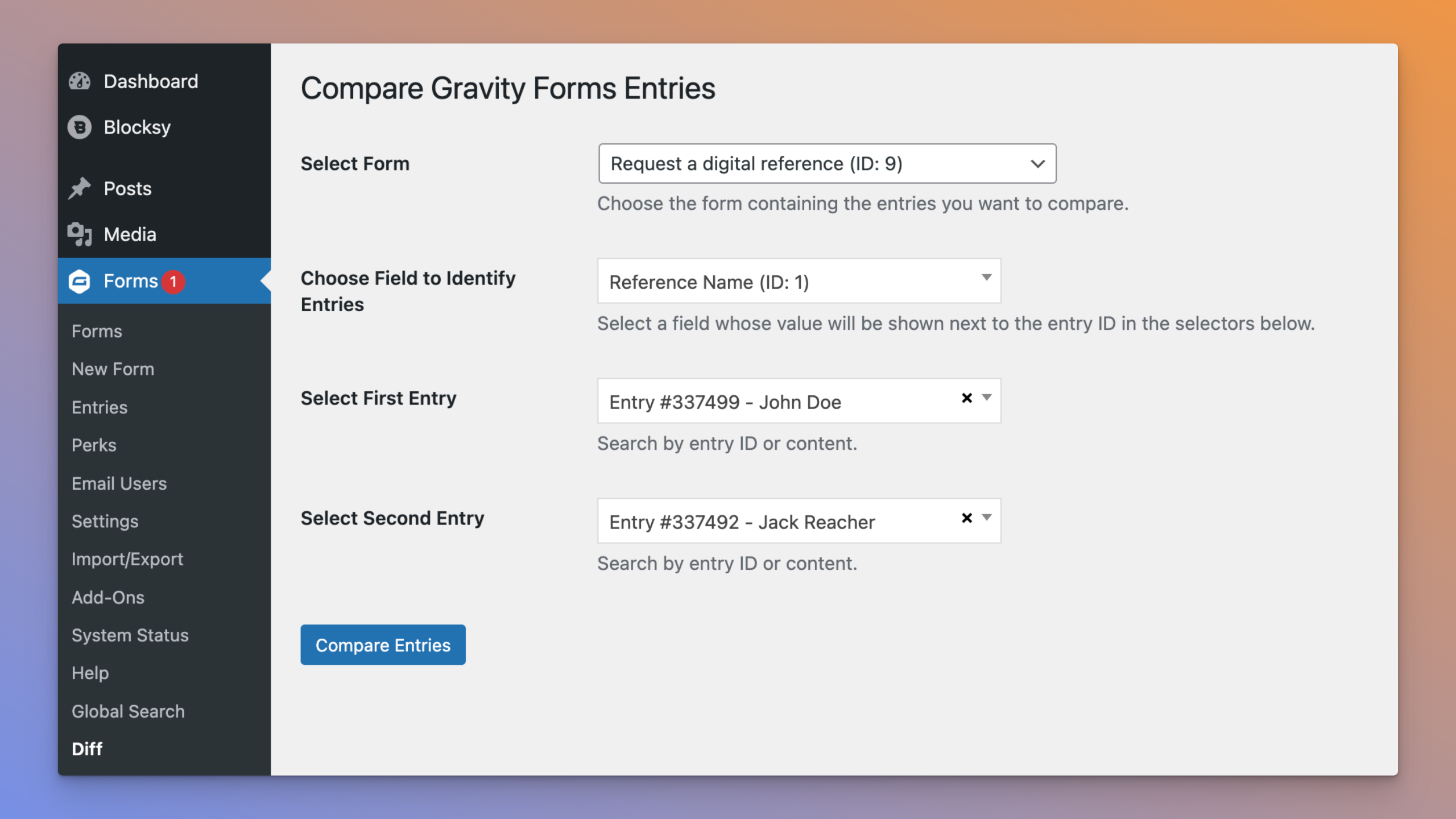
Task: Click the Select Form chevron arrow
Action: click(x=1038, y=164)
